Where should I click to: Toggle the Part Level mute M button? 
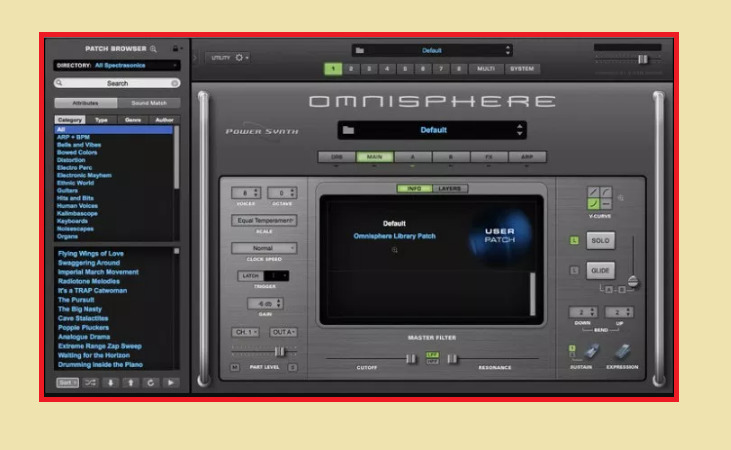(234, 367)
